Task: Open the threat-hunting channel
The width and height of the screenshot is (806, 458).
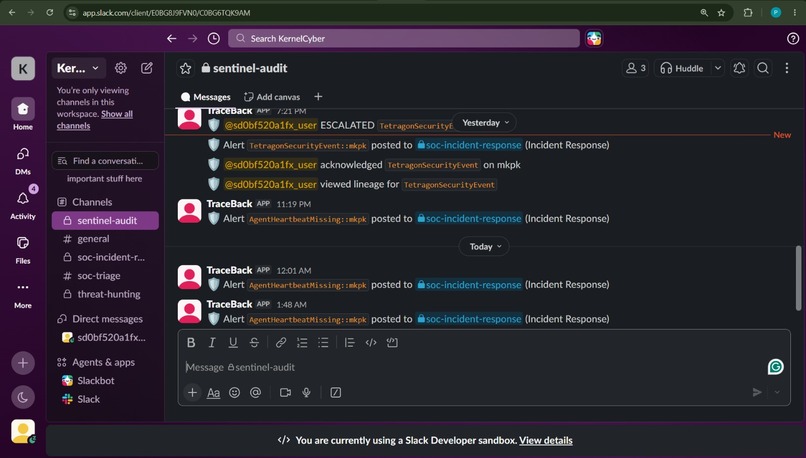Action: (x=105, y=294)
